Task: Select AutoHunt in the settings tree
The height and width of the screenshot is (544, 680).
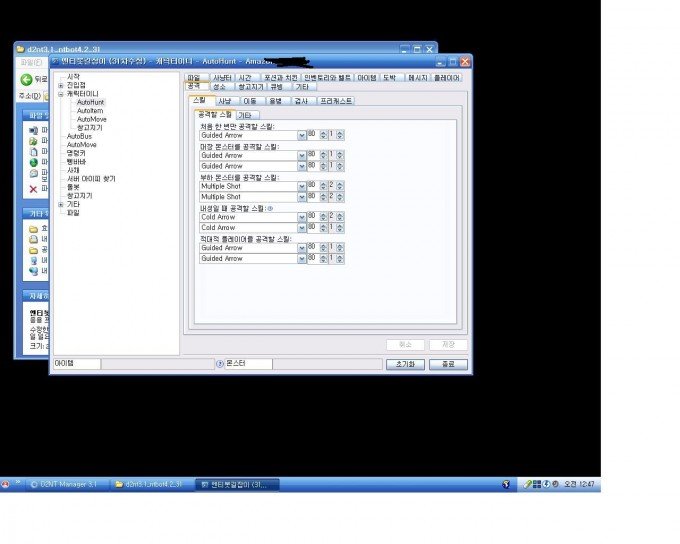Action: pyautogui.click(x=90, y=102)
